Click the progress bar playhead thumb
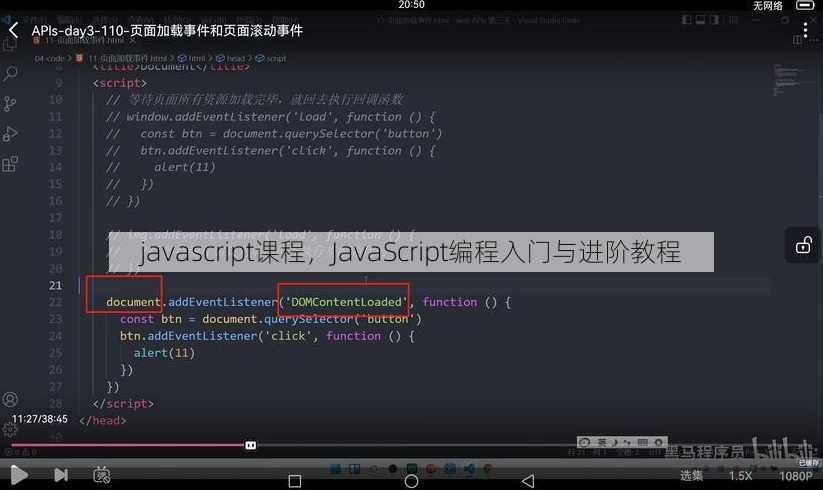The image size is (823, 490). click(x=251, y=445)
